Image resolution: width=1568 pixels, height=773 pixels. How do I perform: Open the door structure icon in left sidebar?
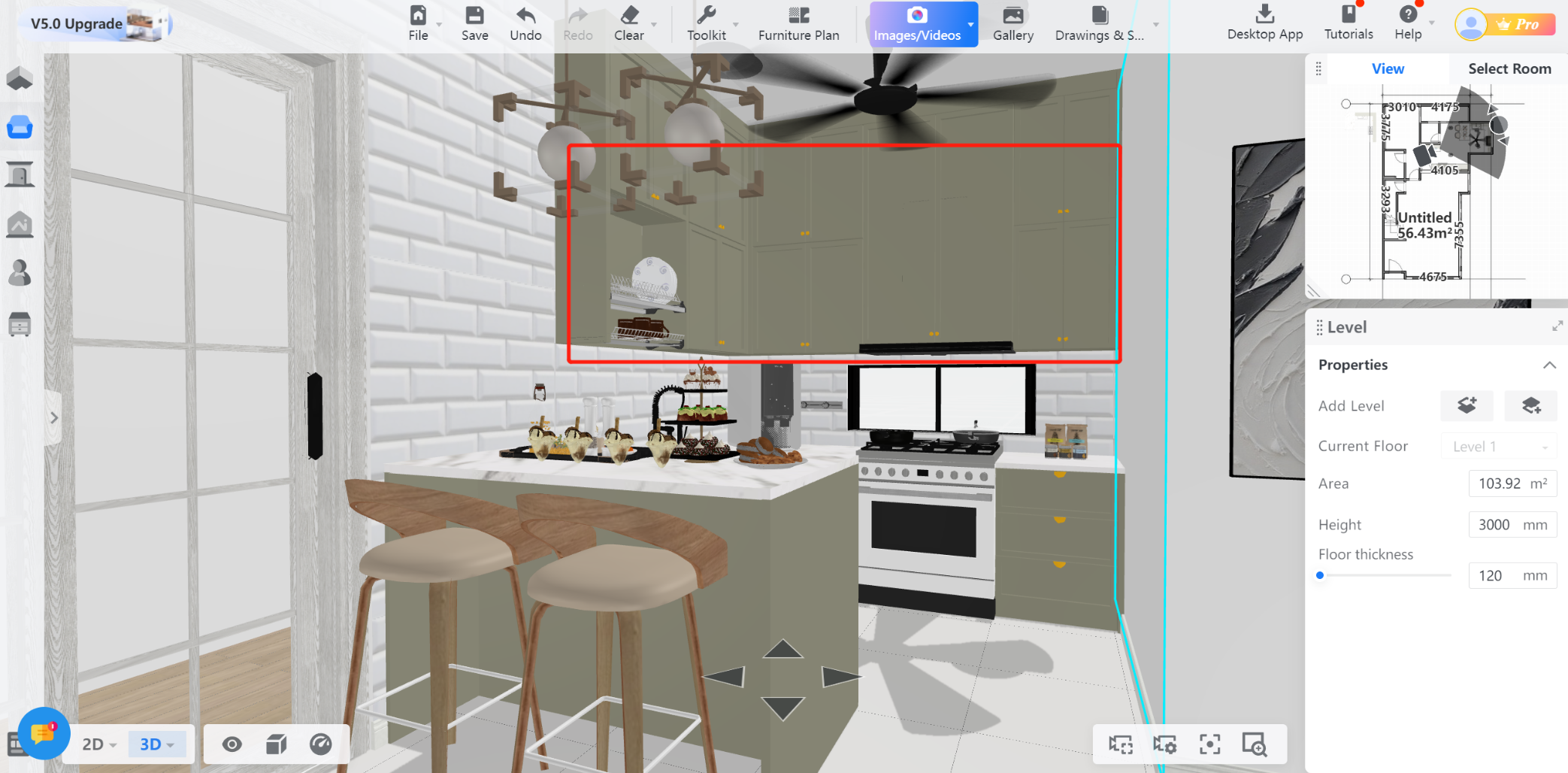pos(20,174)
